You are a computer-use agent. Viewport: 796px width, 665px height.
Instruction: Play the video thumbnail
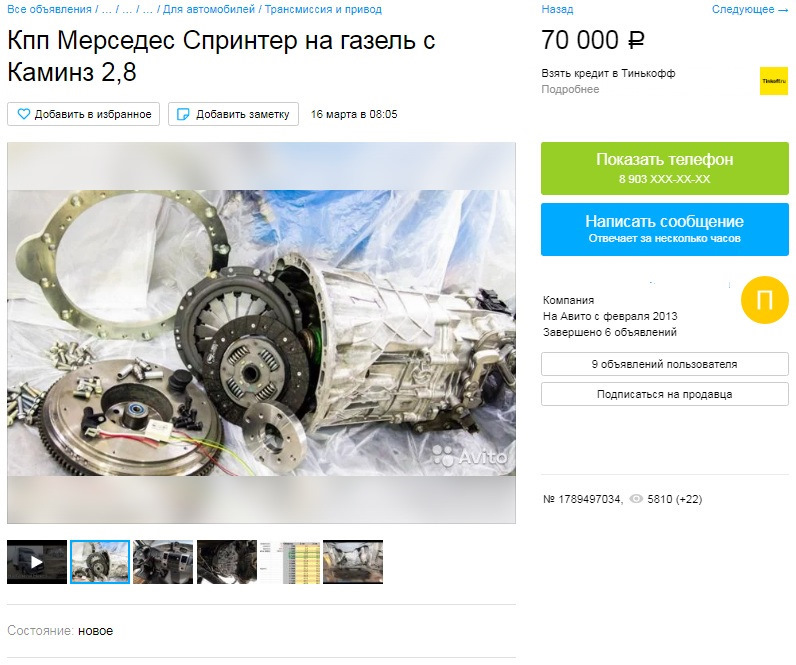[x=37, y=562]
